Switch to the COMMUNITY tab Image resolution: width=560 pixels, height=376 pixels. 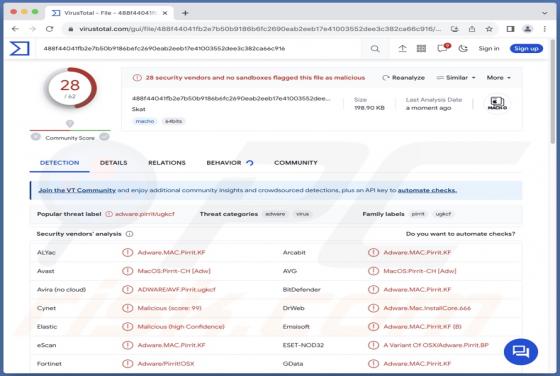click(x=296, y=163)
